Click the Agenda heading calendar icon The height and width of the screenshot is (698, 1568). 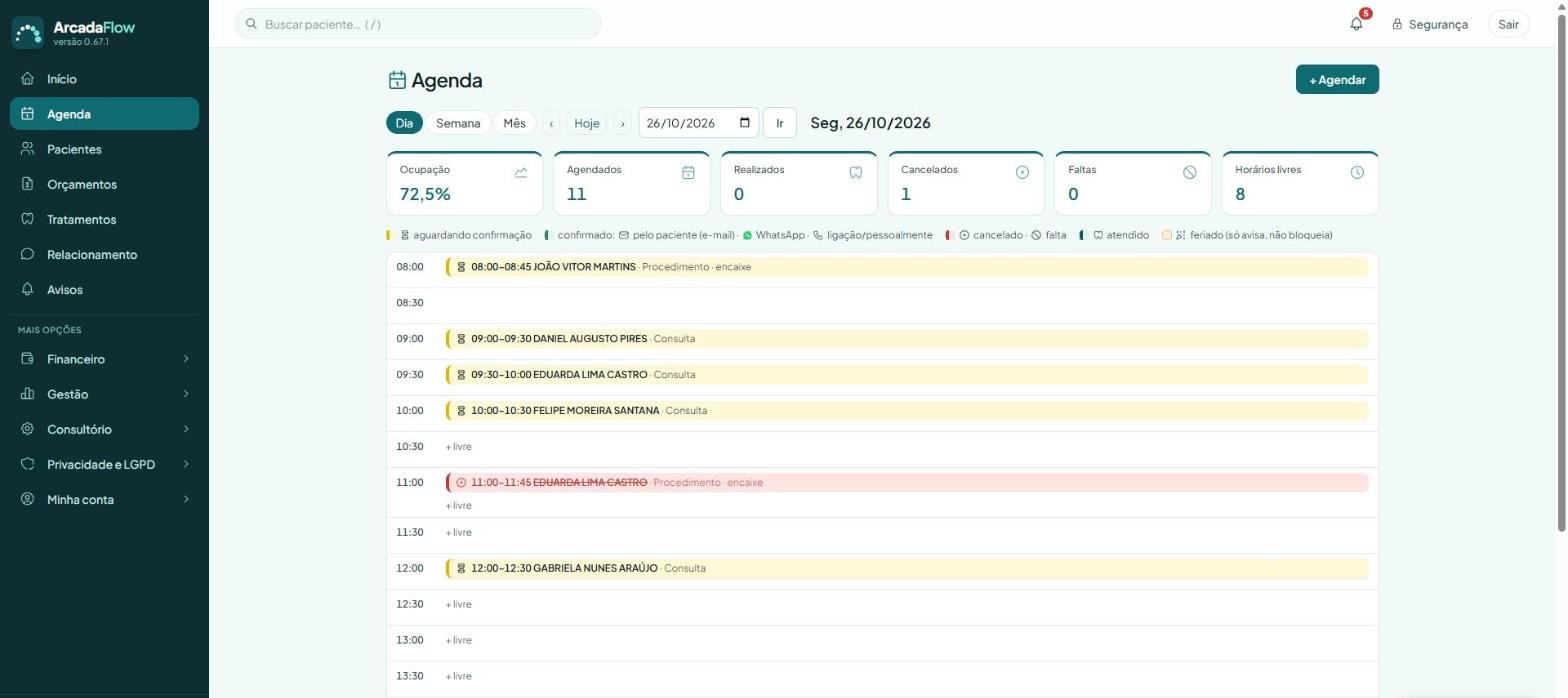pos(397,80)
